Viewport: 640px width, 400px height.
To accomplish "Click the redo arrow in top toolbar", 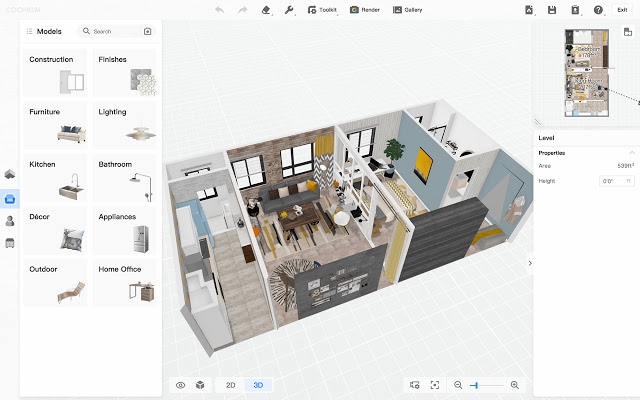I will tap(243, 9).
